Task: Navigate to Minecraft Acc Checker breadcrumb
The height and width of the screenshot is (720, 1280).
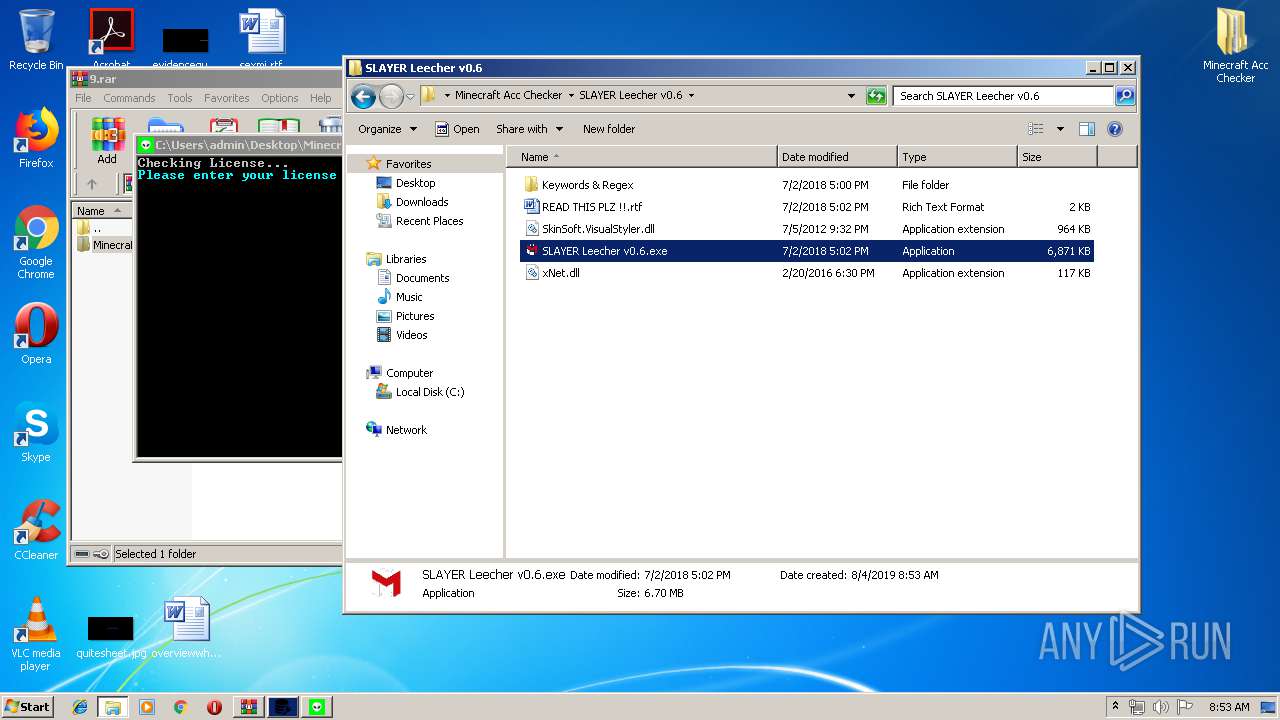Action: tap(508, 96)
